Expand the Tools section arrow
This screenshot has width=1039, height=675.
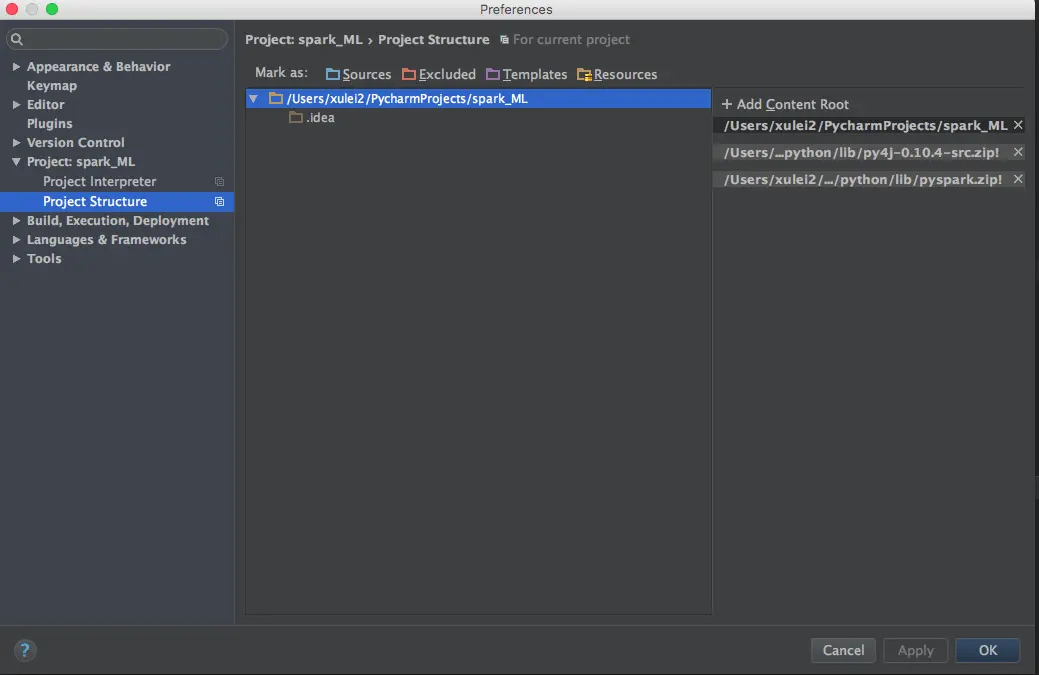click(16, 259)
